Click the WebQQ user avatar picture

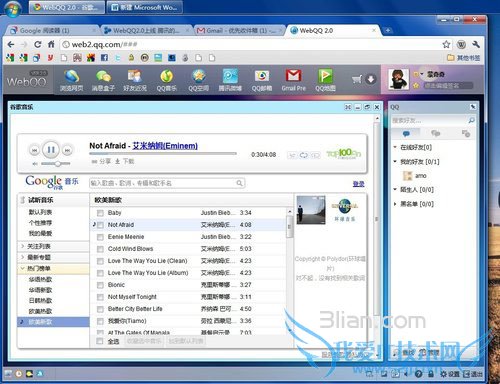[x=399, y=79]
